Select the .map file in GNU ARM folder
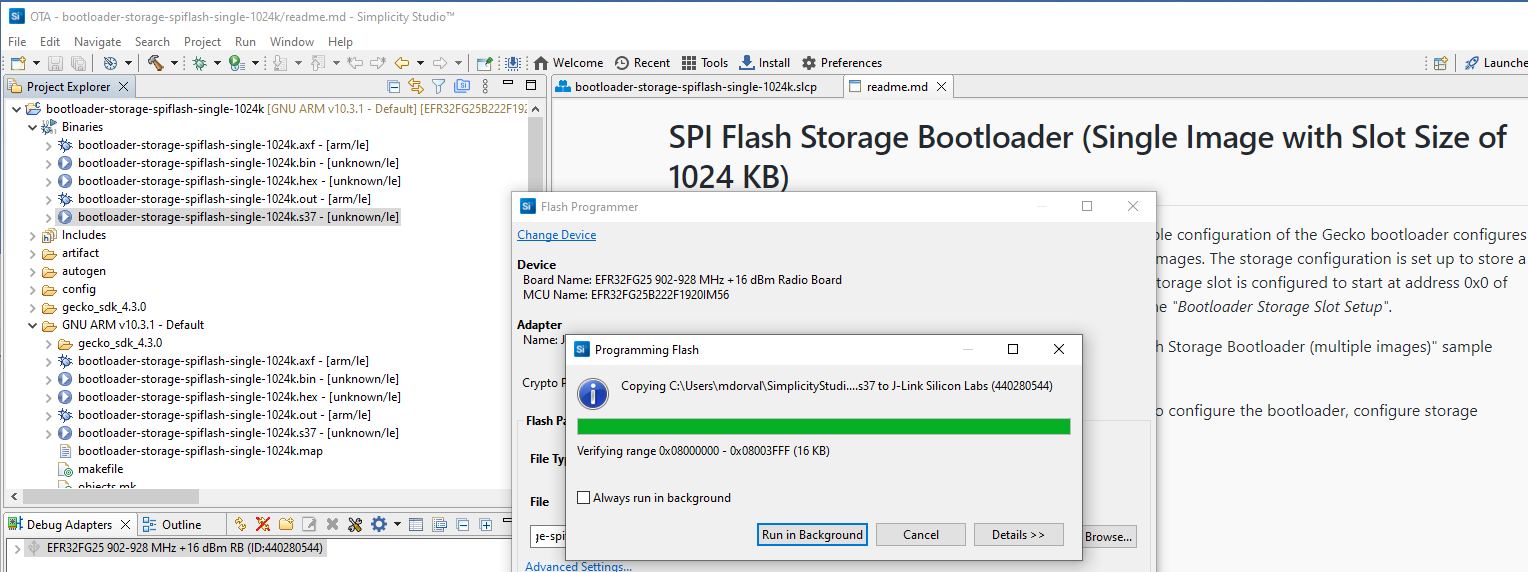Viewport: 1528px width, 572px height. pos(200,451)
